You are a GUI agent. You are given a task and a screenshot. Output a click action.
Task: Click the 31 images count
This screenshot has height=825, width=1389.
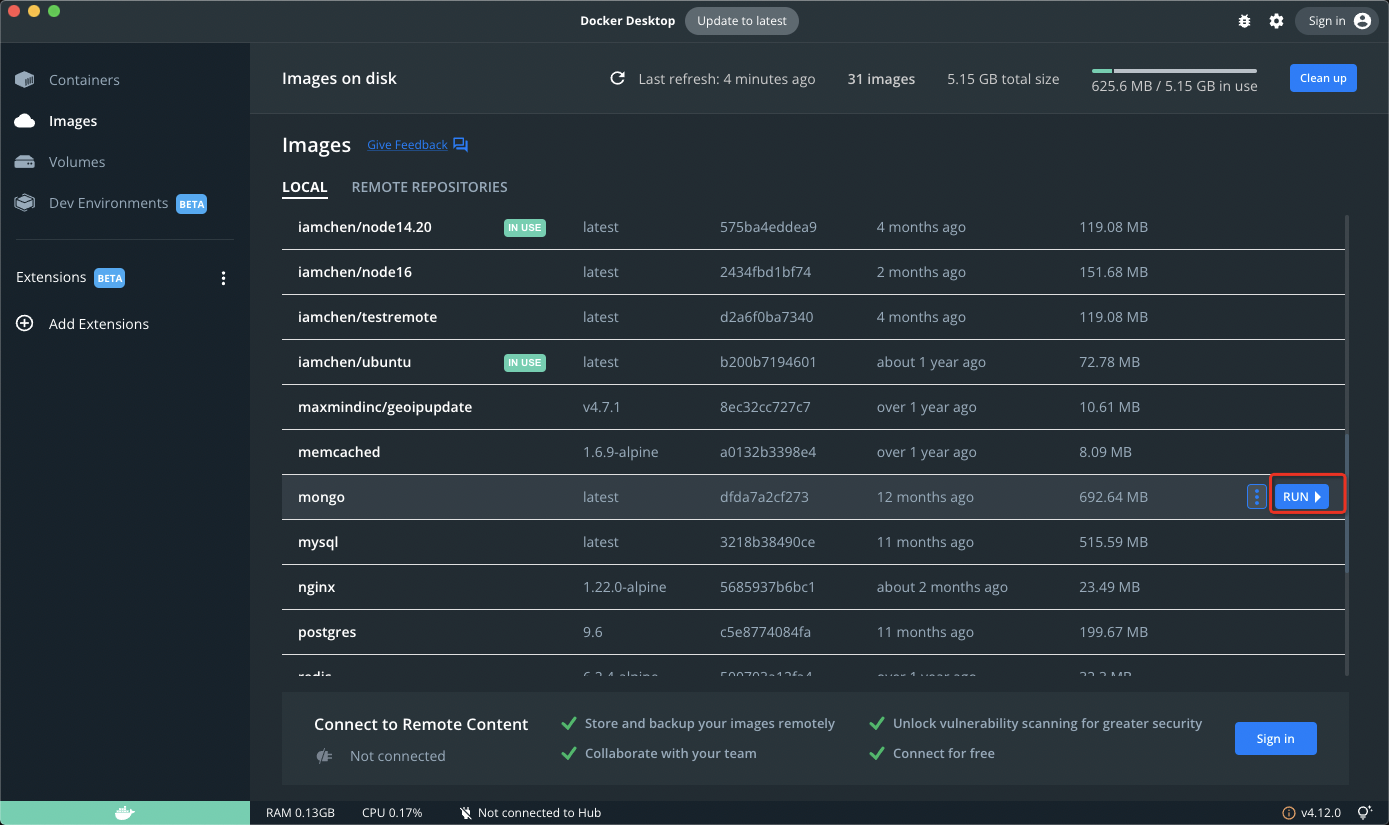(x=881, y=79)
